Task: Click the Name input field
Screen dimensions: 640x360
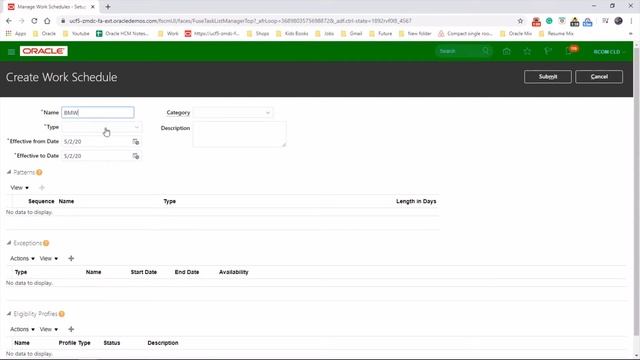Action: click(x=98, y=113)
